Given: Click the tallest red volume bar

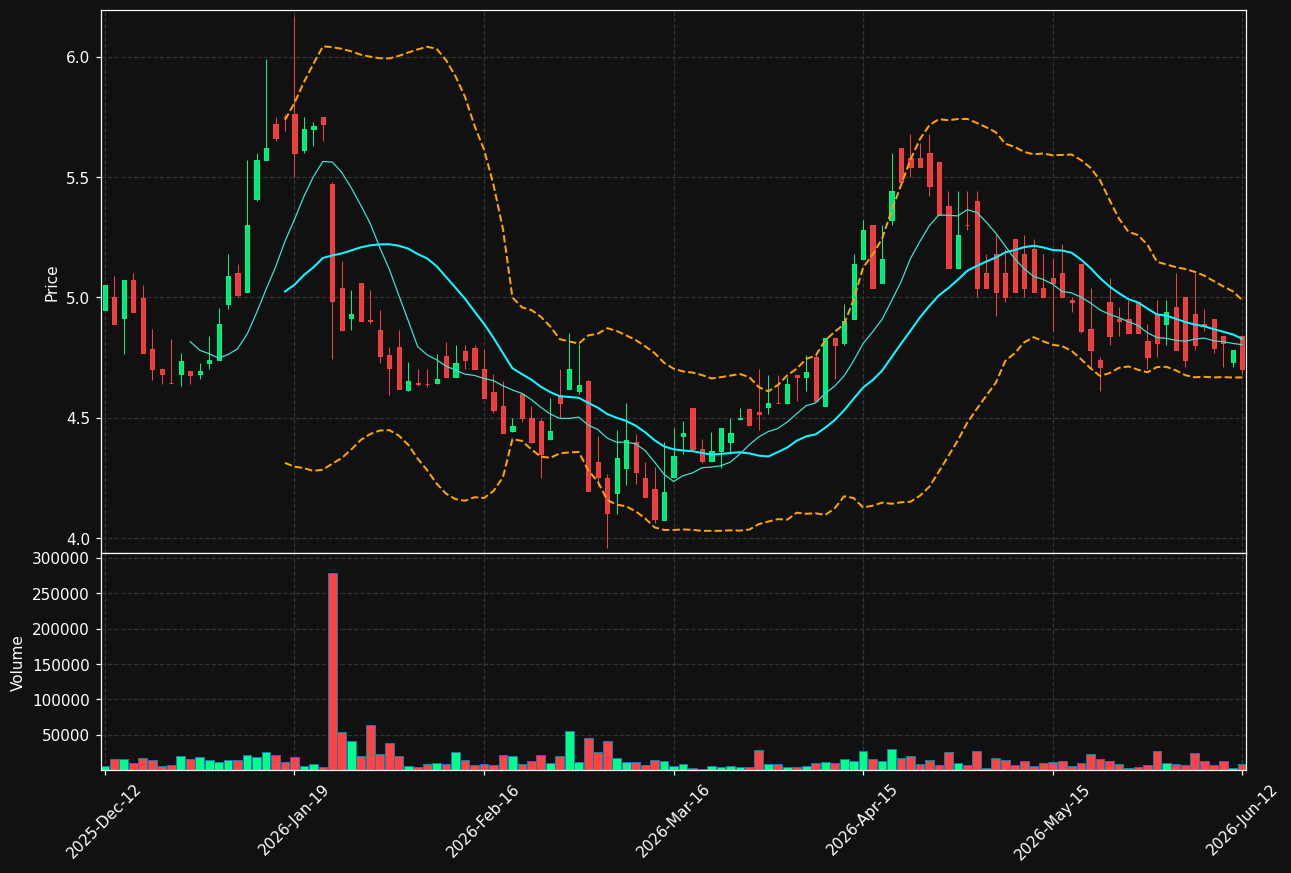Looking at the screenshot, I should 333,671.
